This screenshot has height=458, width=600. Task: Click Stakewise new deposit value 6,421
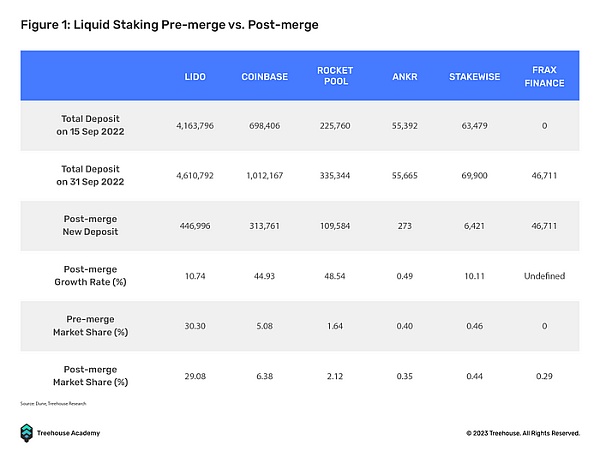(474, 226)
